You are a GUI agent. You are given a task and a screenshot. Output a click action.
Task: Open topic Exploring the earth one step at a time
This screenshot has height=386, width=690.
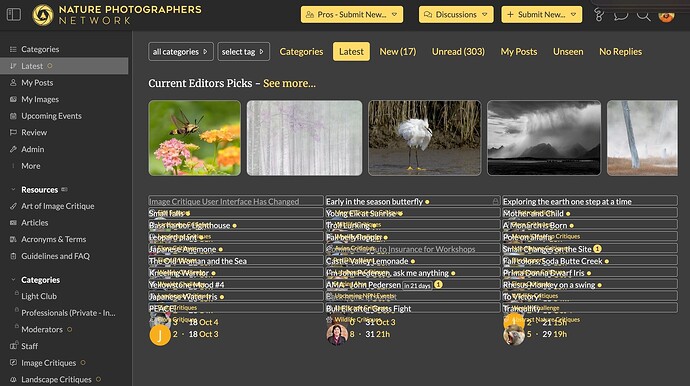coord(567,201)
